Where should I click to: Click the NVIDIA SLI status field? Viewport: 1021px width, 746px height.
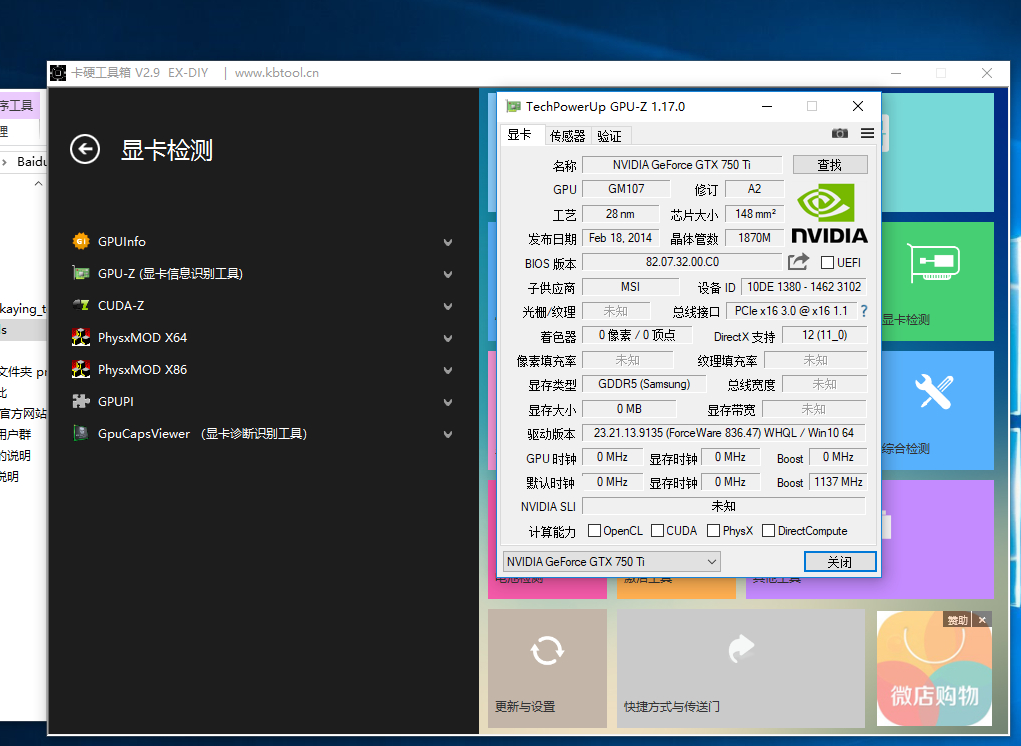(x=723, y=506)
